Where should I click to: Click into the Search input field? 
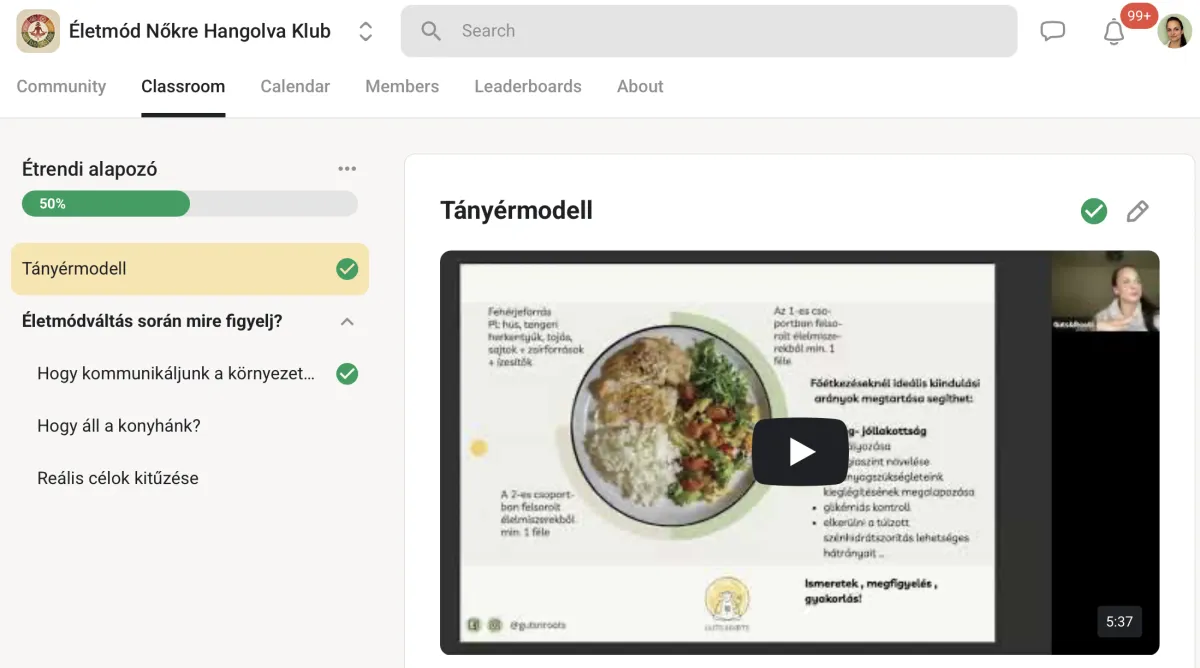click(709, 31)
